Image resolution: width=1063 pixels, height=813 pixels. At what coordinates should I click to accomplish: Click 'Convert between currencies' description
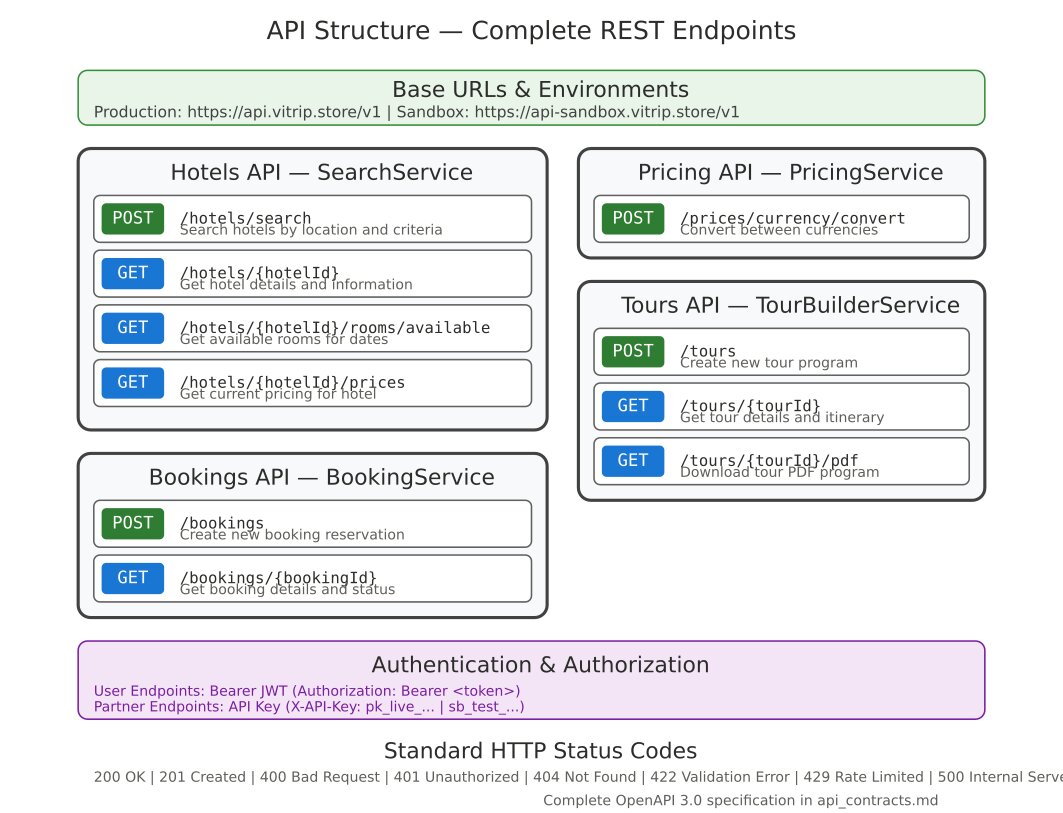[x=779, y=230]
